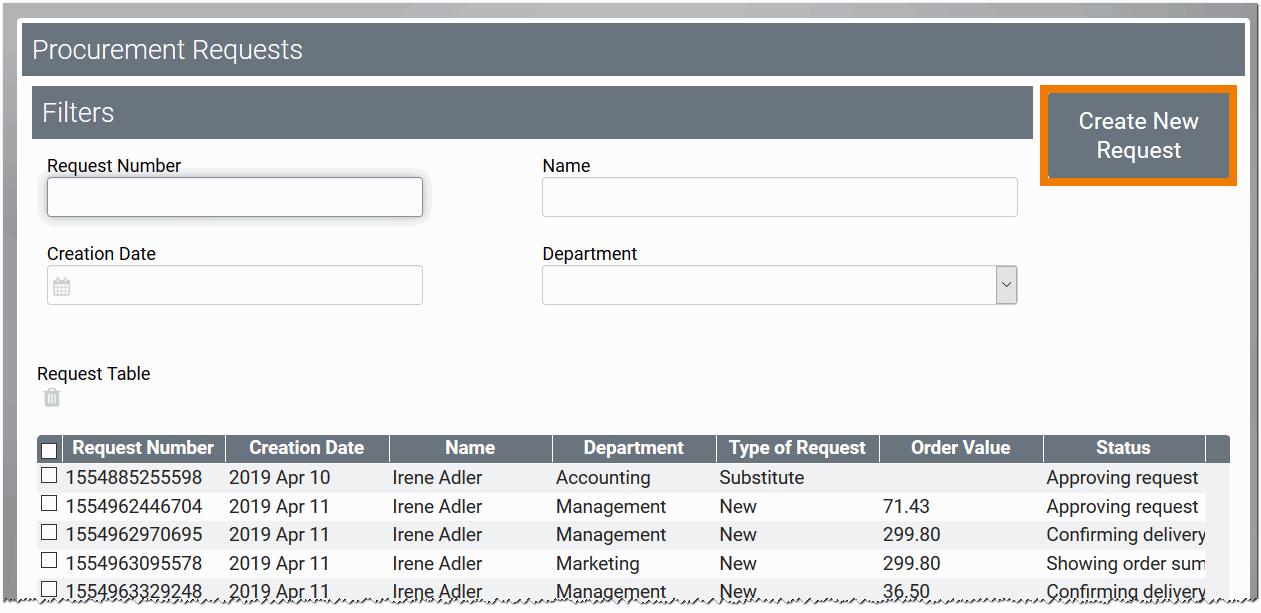Sort table by Creation Date column header

pos(306,448)
